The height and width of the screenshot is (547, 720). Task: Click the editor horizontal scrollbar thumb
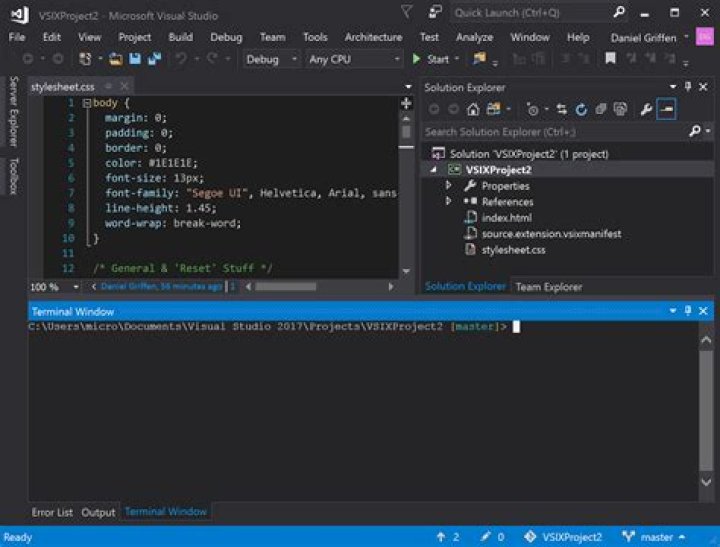click(x=286, y=287)
